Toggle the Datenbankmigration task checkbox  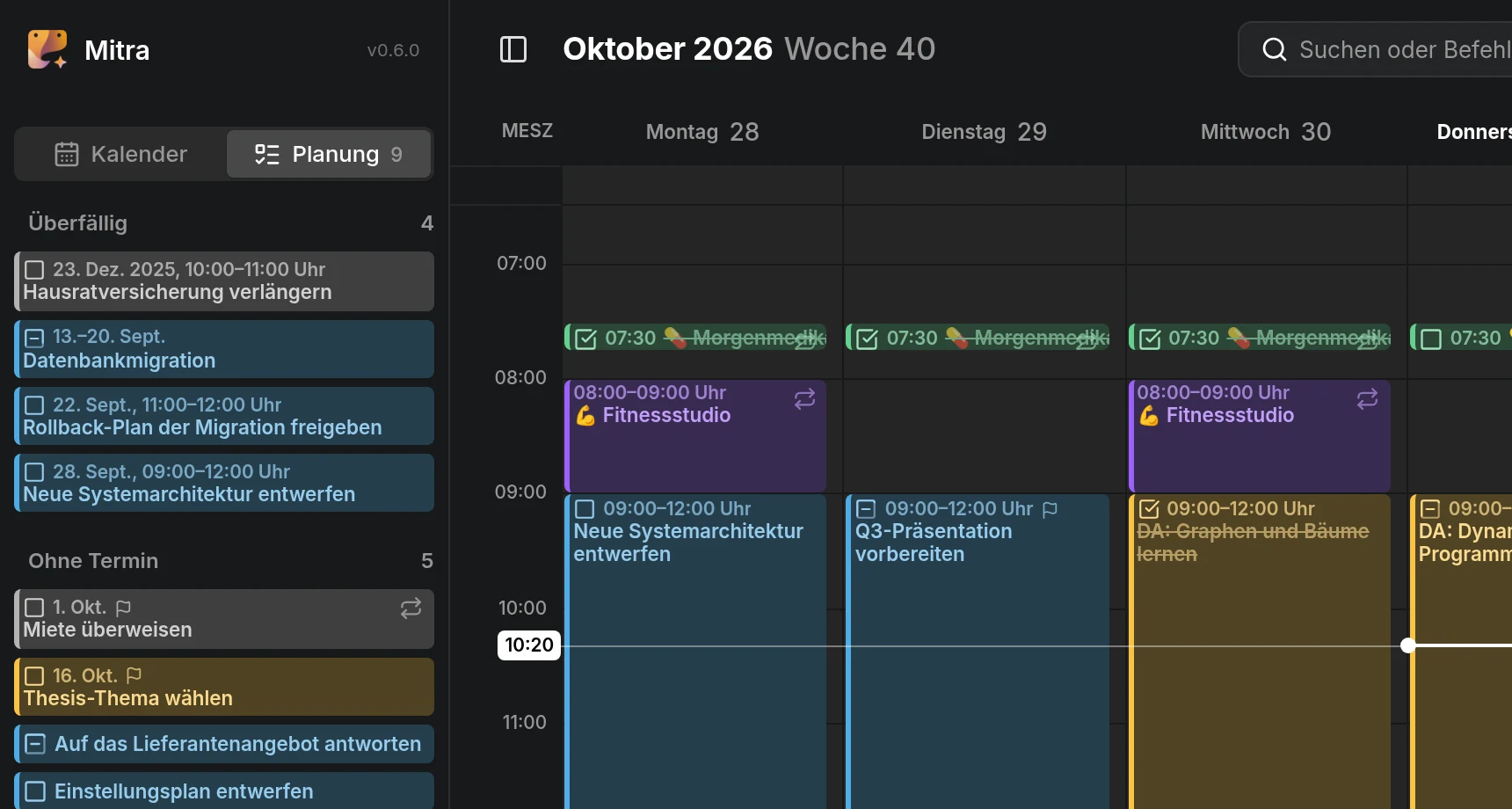34,337
